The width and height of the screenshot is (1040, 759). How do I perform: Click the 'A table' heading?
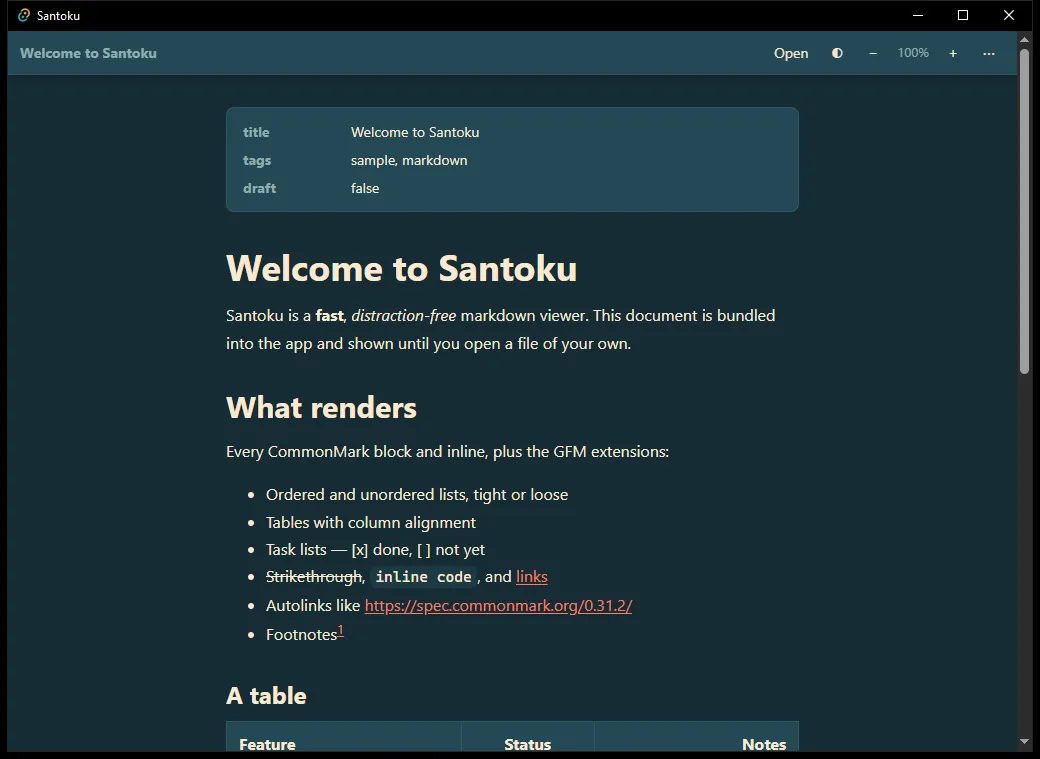(266, 695)
